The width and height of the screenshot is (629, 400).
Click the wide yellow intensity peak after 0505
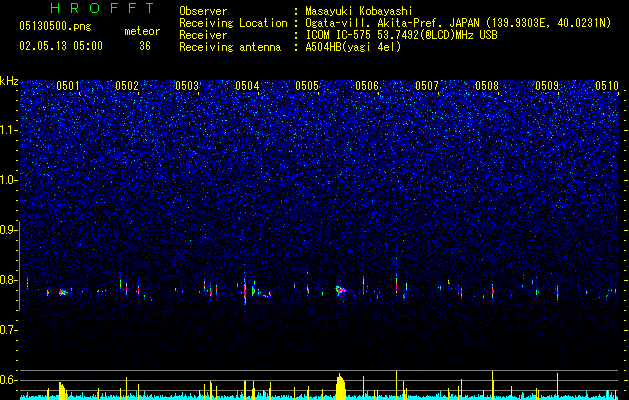tap(341, 386)
